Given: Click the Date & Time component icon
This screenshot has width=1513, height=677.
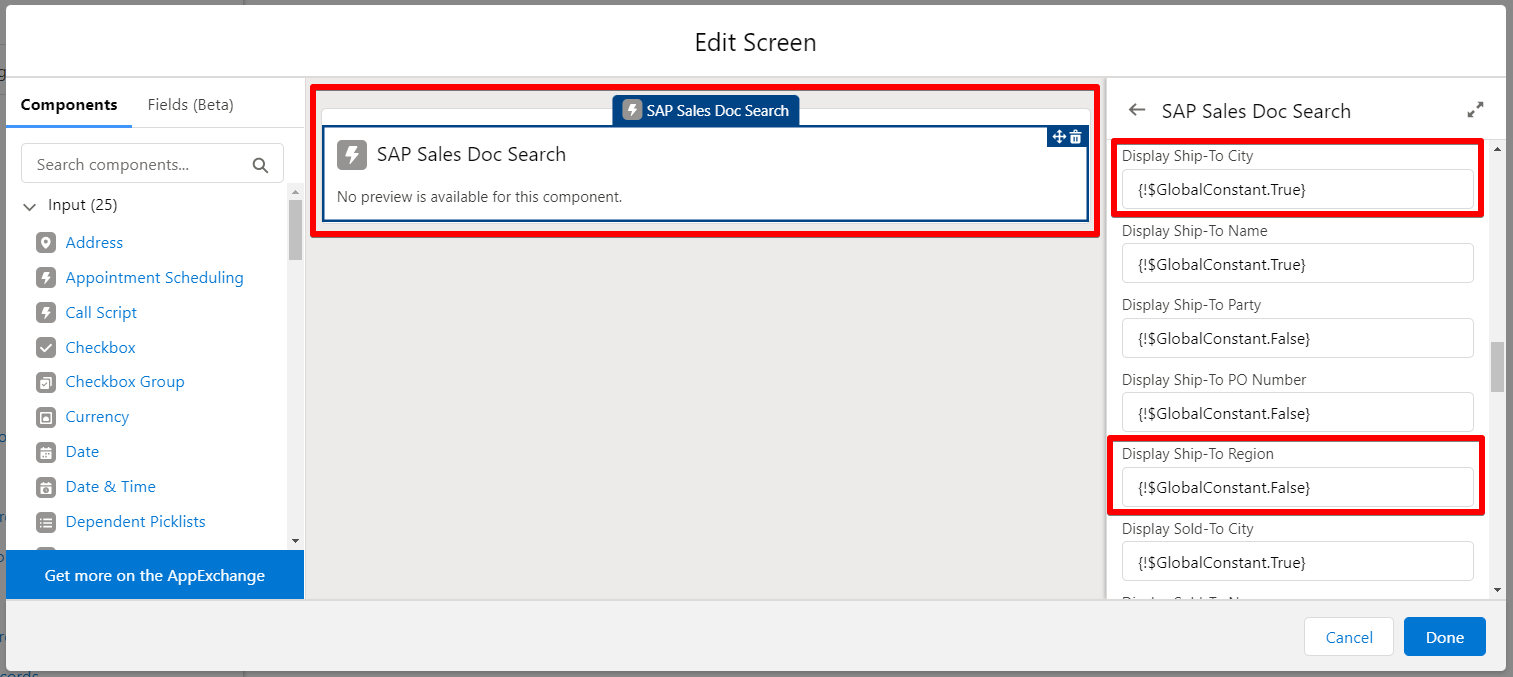Looking at the screenshot, I should point(46,487).
